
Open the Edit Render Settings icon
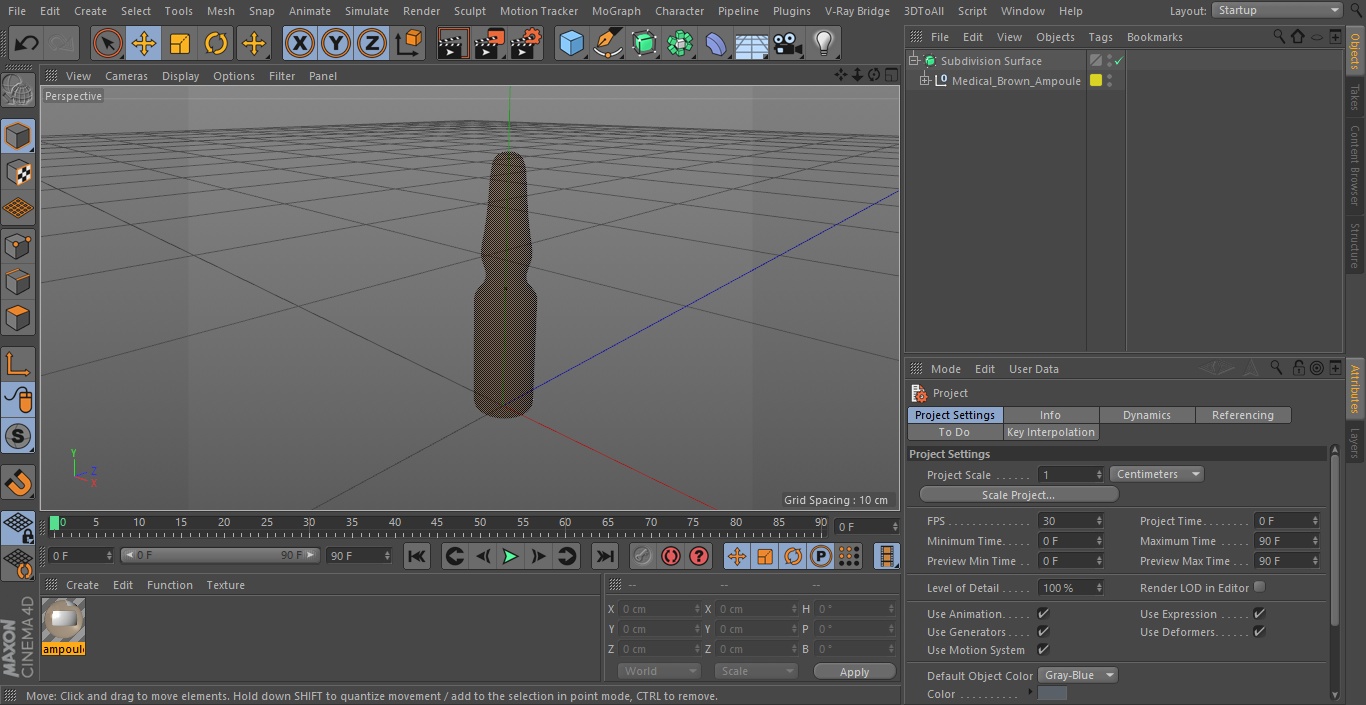pyautogui.click(x=526, y=43)
